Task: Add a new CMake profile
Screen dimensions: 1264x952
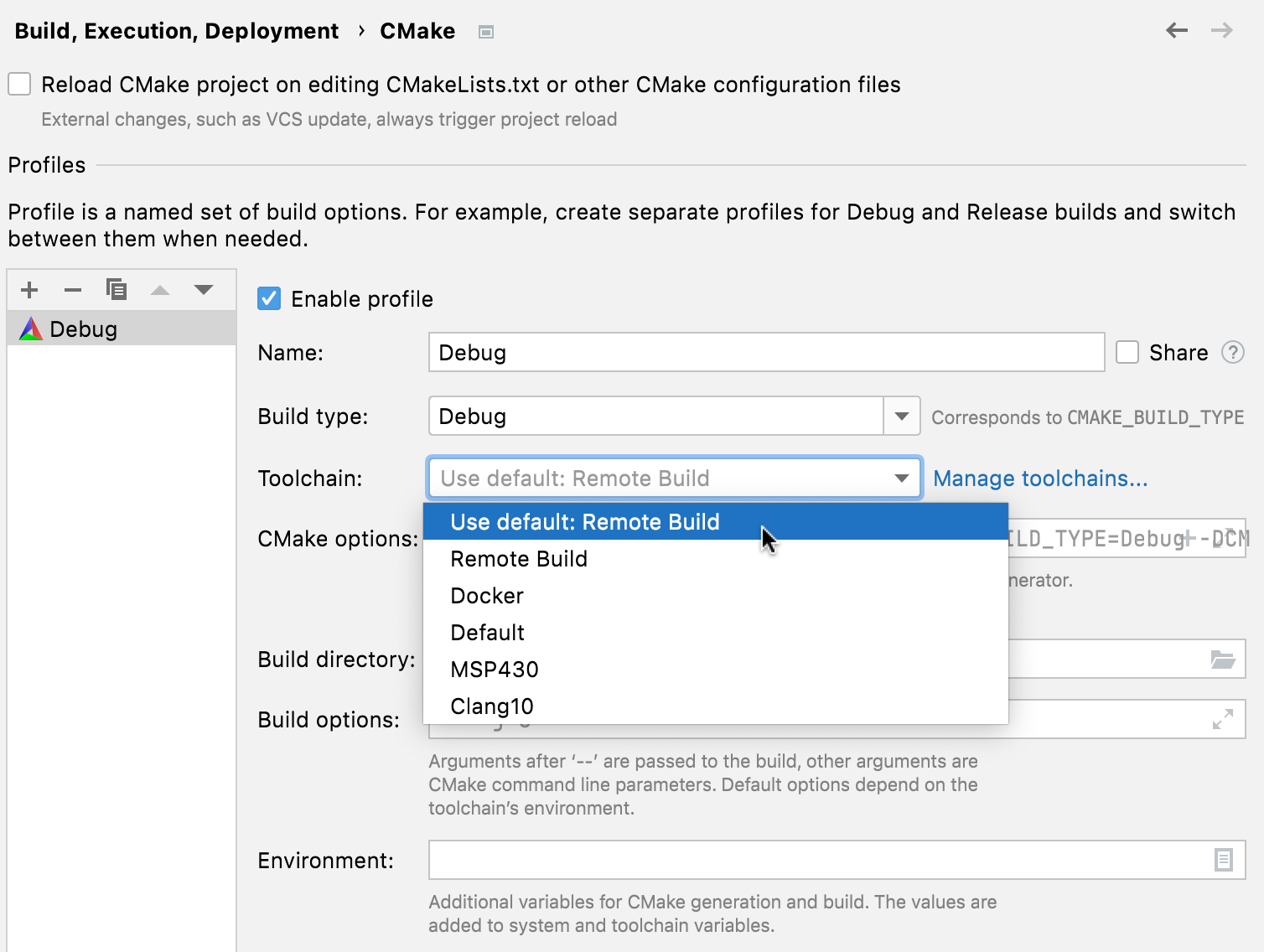Action: coord(29,289)
